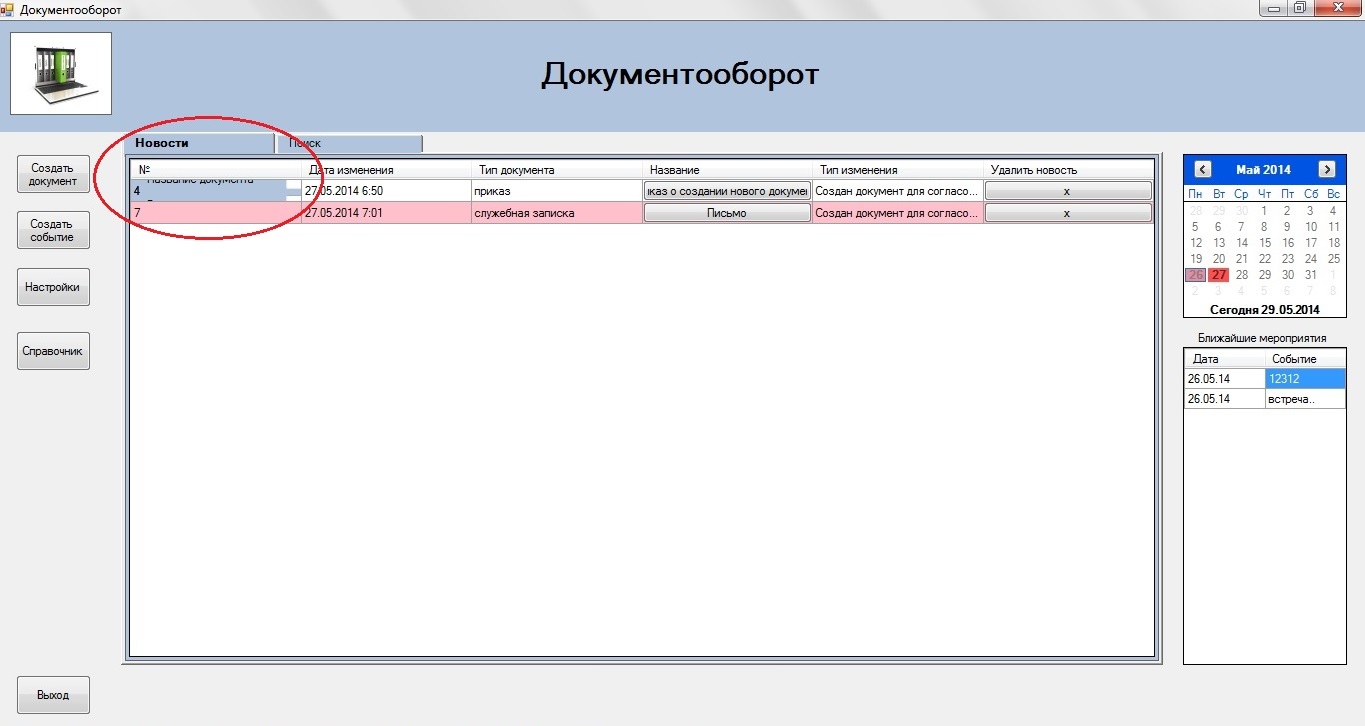
Task: Select day 26 in the calendar
Action: [1196, 275]
